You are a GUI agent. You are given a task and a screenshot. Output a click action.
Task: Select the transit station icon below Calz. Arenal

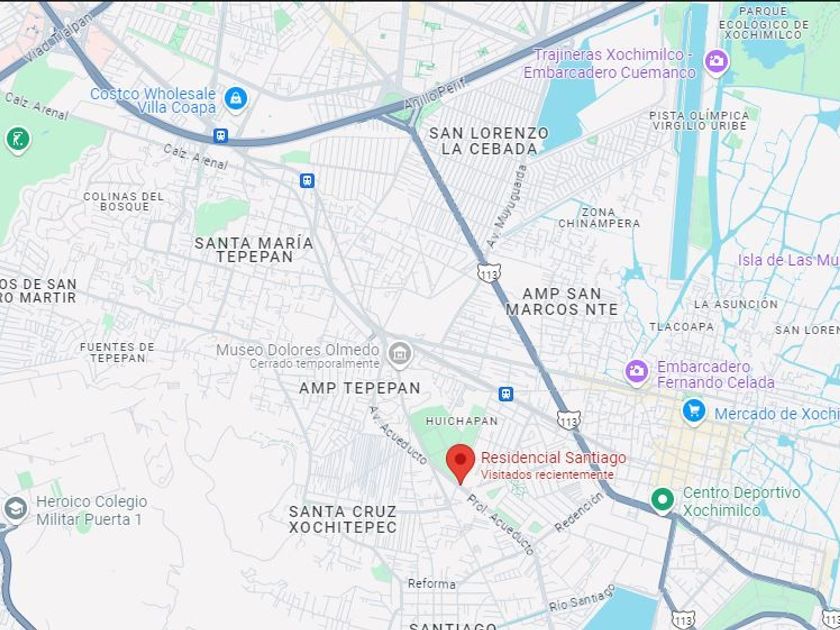307,181
